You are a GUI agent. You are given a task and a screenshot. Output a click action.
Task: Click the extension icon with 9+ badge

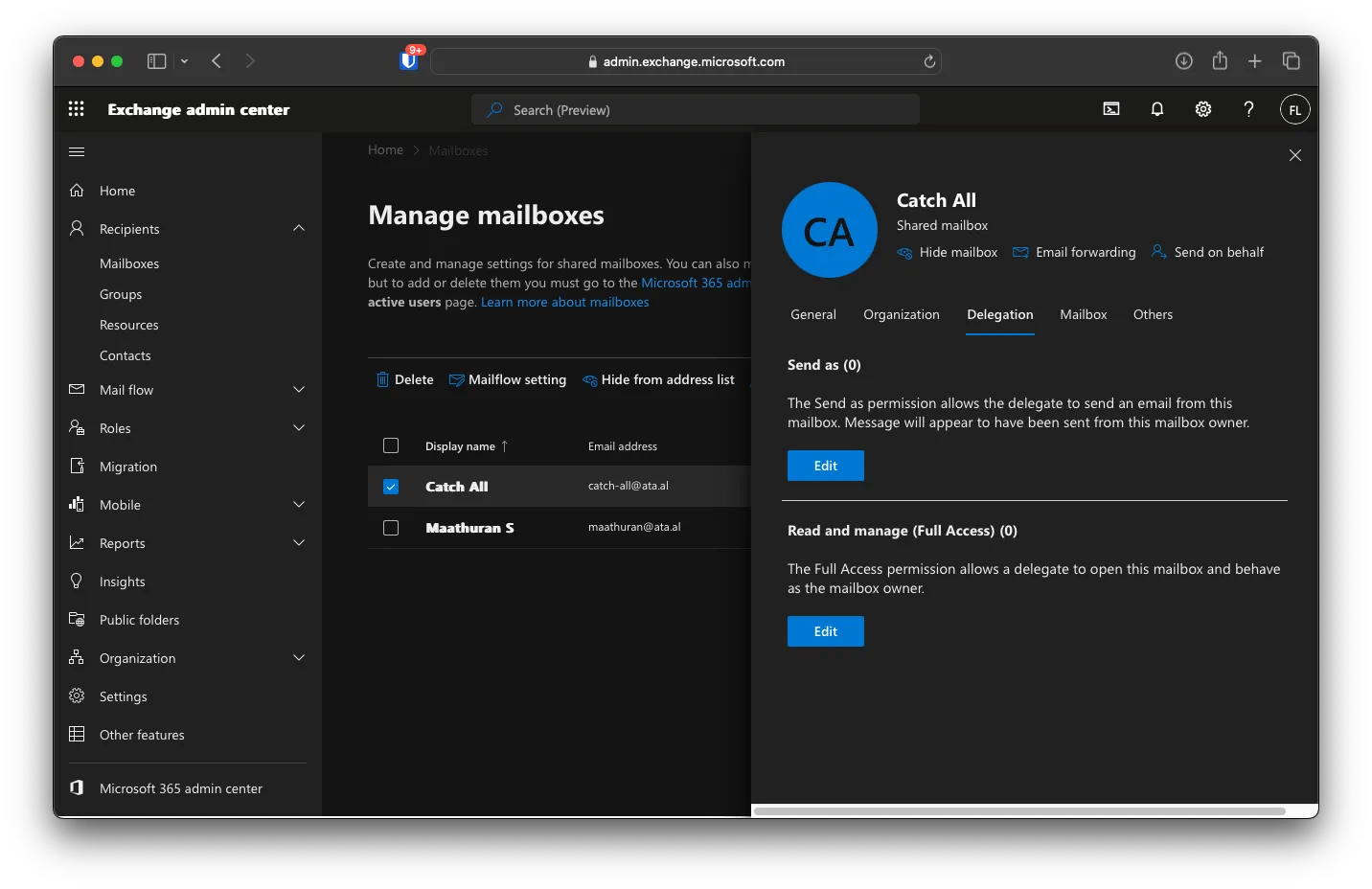pyautogui.click(x=409, y=60)
